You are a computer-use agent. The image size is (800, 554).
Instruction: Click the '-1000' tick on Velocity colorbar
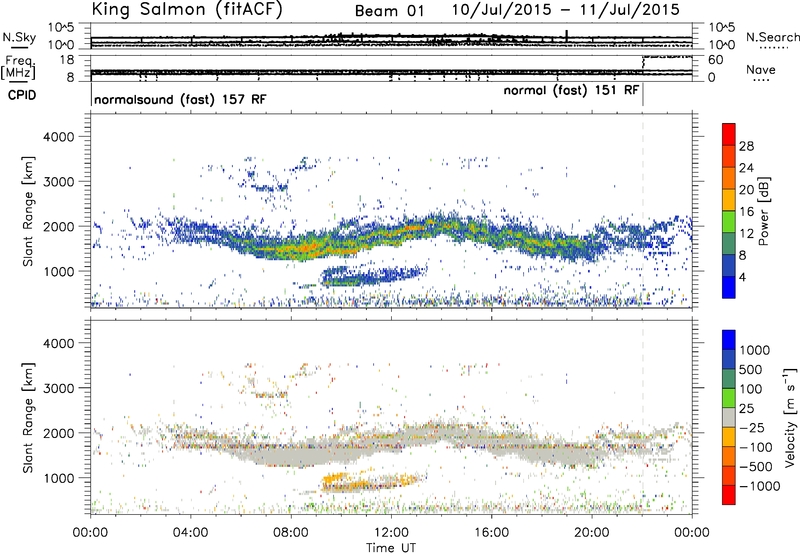[x=759, y=486]
